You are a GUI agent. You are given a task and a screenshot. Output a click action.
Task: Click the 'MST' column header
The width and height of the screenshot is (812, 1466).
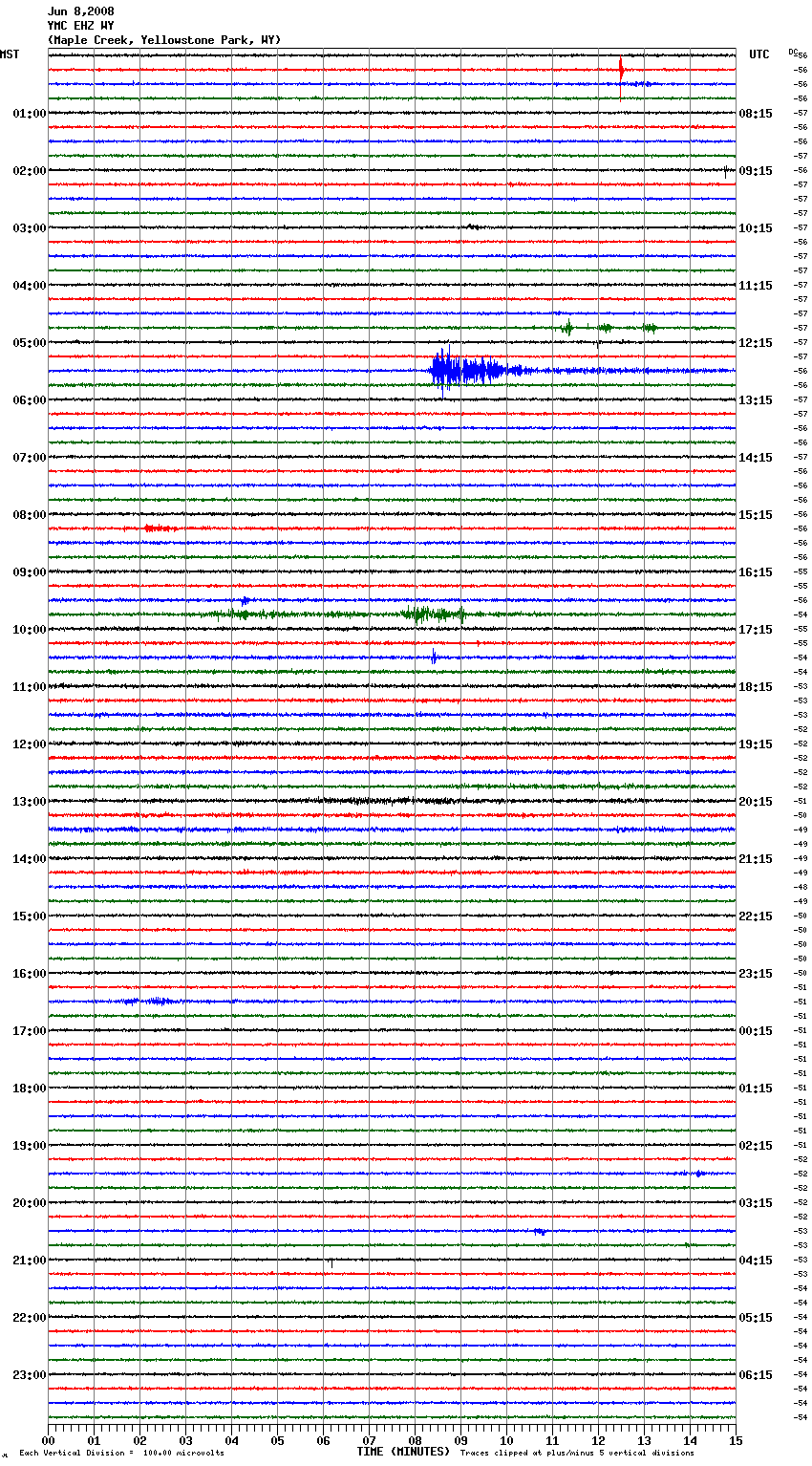(x=10, y=54)
